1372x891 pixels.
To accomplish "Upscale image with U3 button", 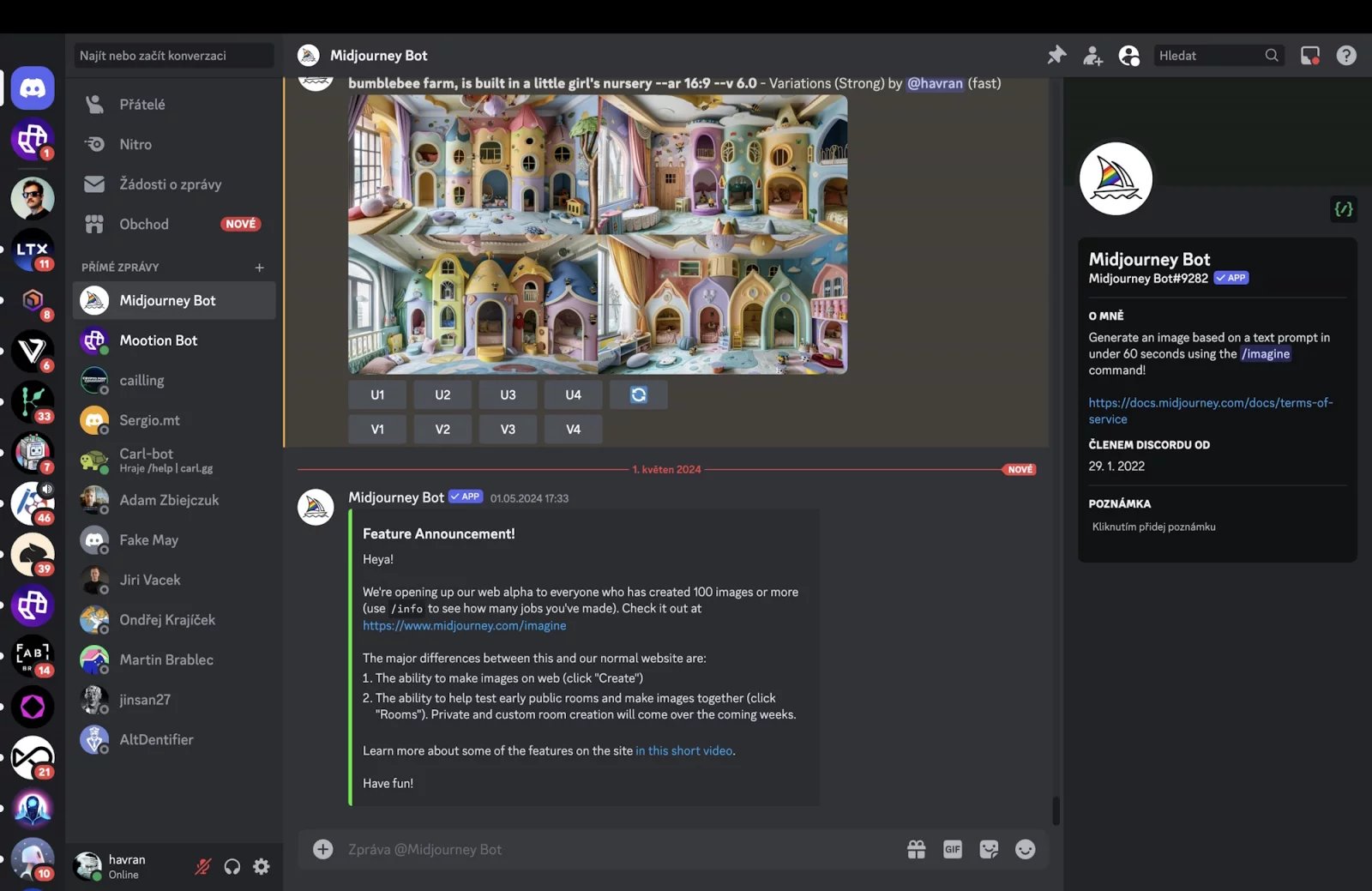I will (x=508, y=395).
